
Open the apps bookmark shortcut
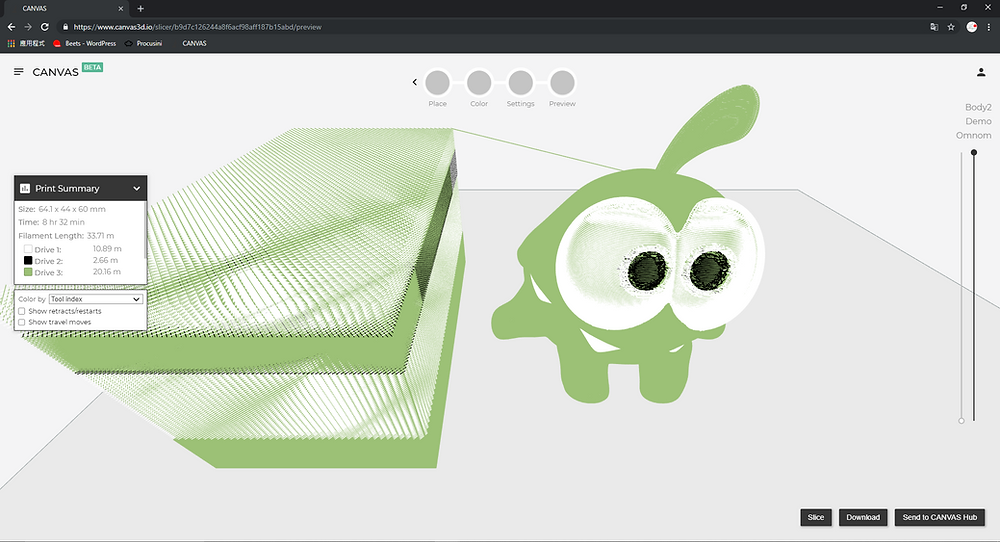pos(26,43)
